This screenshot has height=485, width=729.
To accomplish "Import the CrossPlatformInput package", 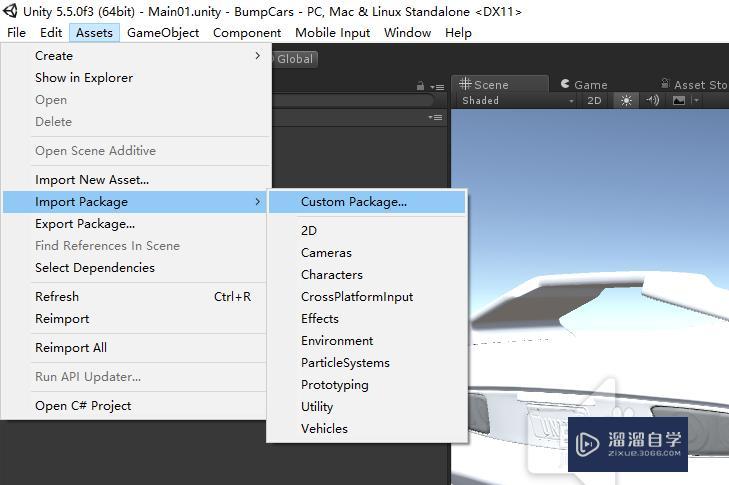I will 367,297.
